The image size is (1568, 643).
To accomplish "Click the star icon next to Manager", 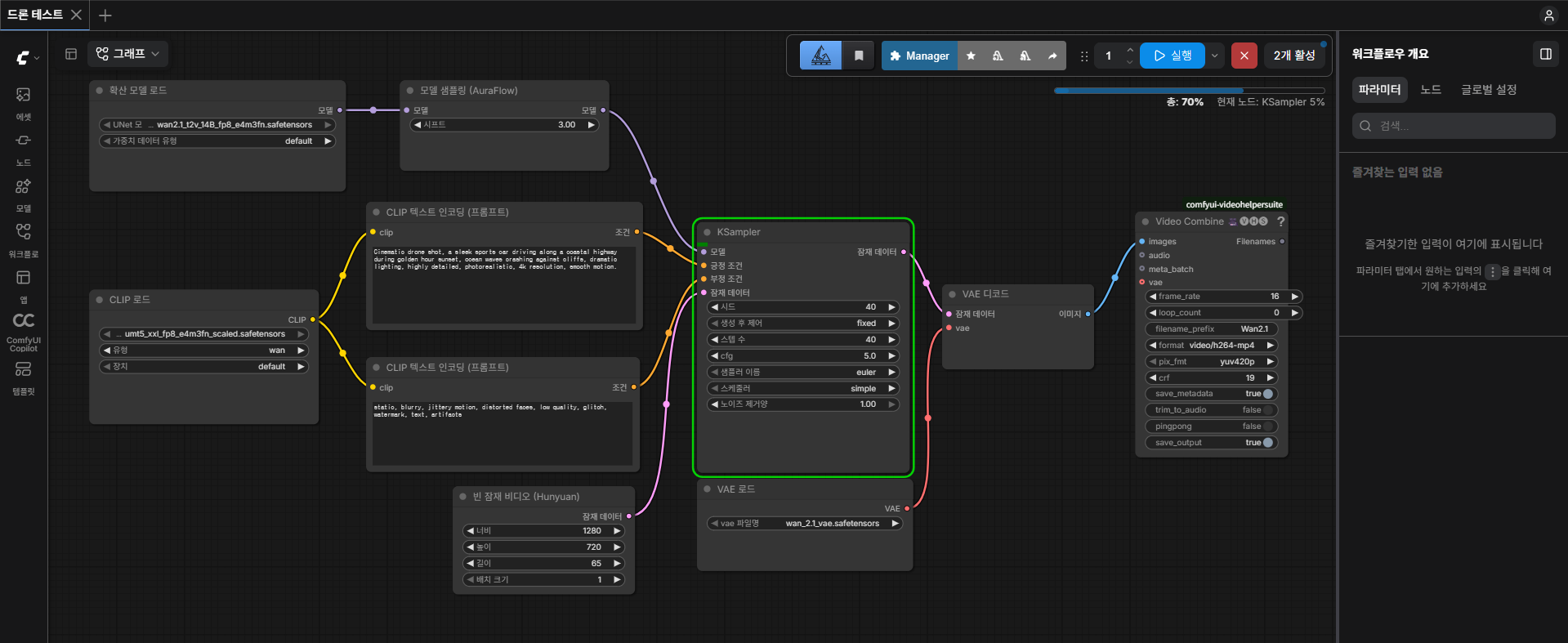I will (971, 56).
